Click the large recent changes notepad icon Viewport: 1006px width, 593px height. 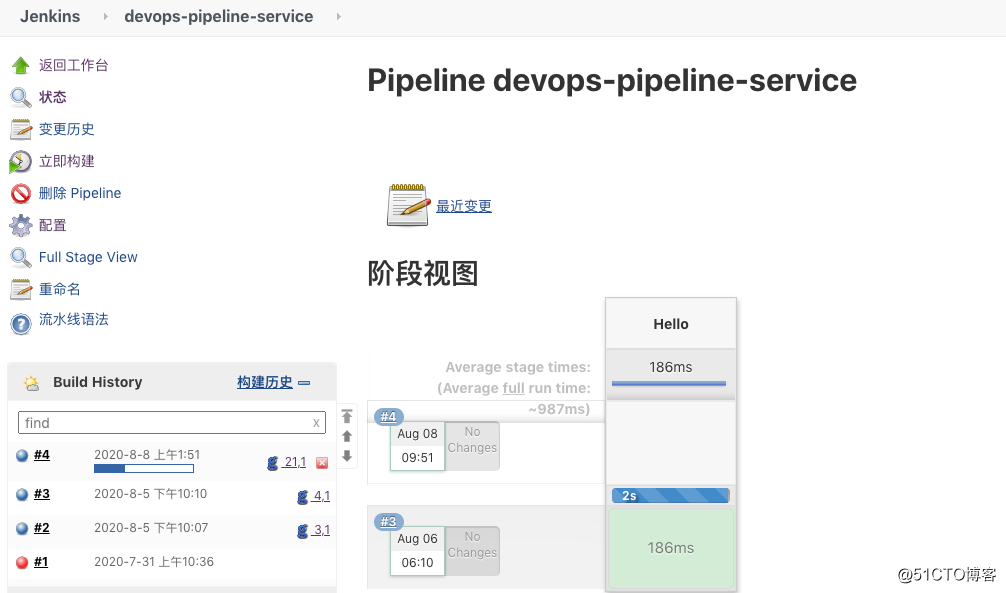point(408,205)
